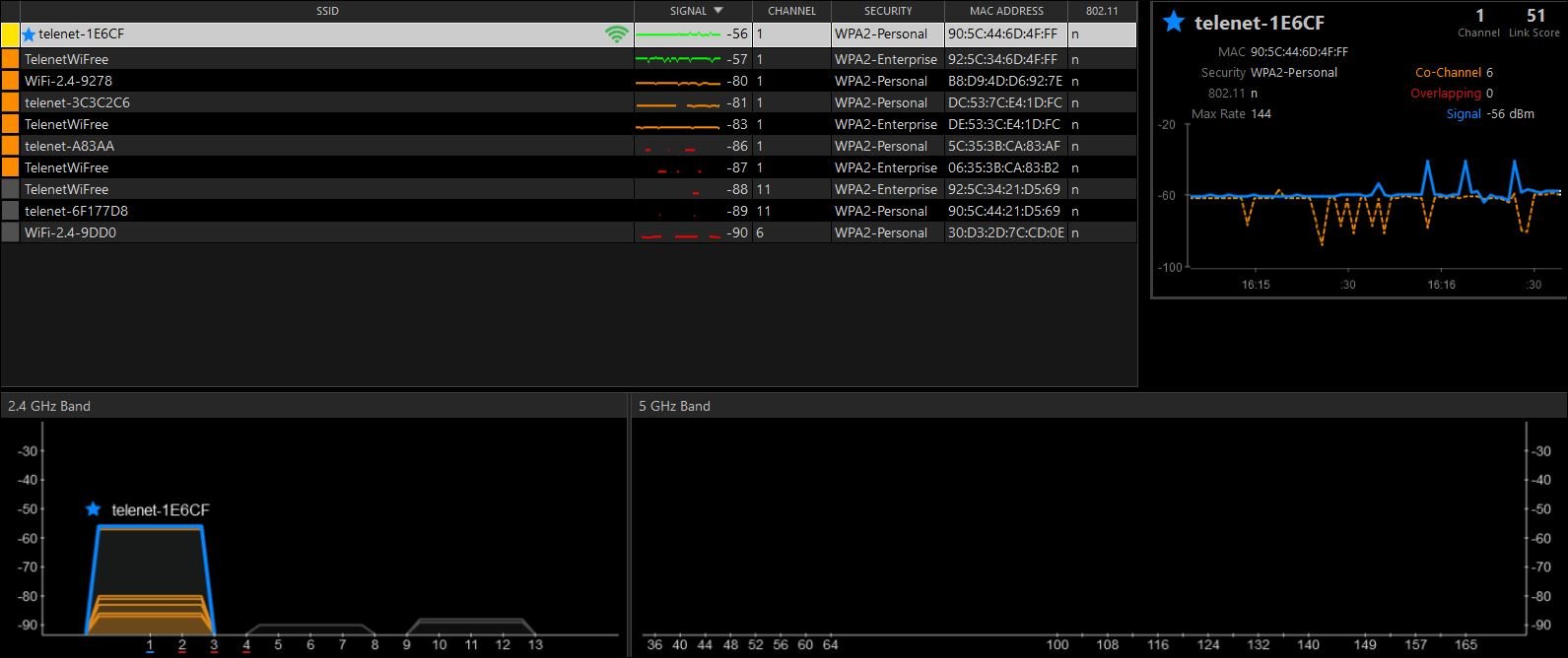The width and height of the screenshot is (1568, 658).
Task: Sort by the CHANNEL column header
Action: (x=791, y=11)
